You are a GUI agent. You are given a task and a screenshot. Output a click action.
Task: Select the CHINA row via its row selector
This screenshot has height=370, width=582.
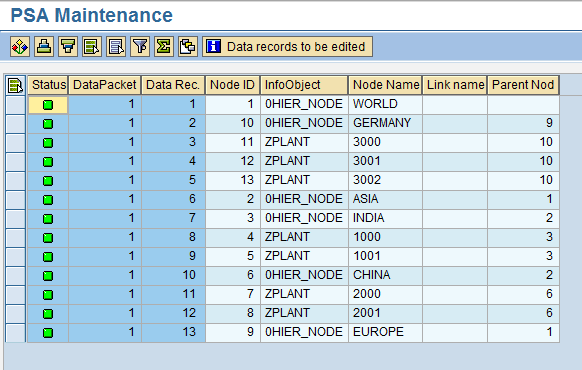[16, 275]
